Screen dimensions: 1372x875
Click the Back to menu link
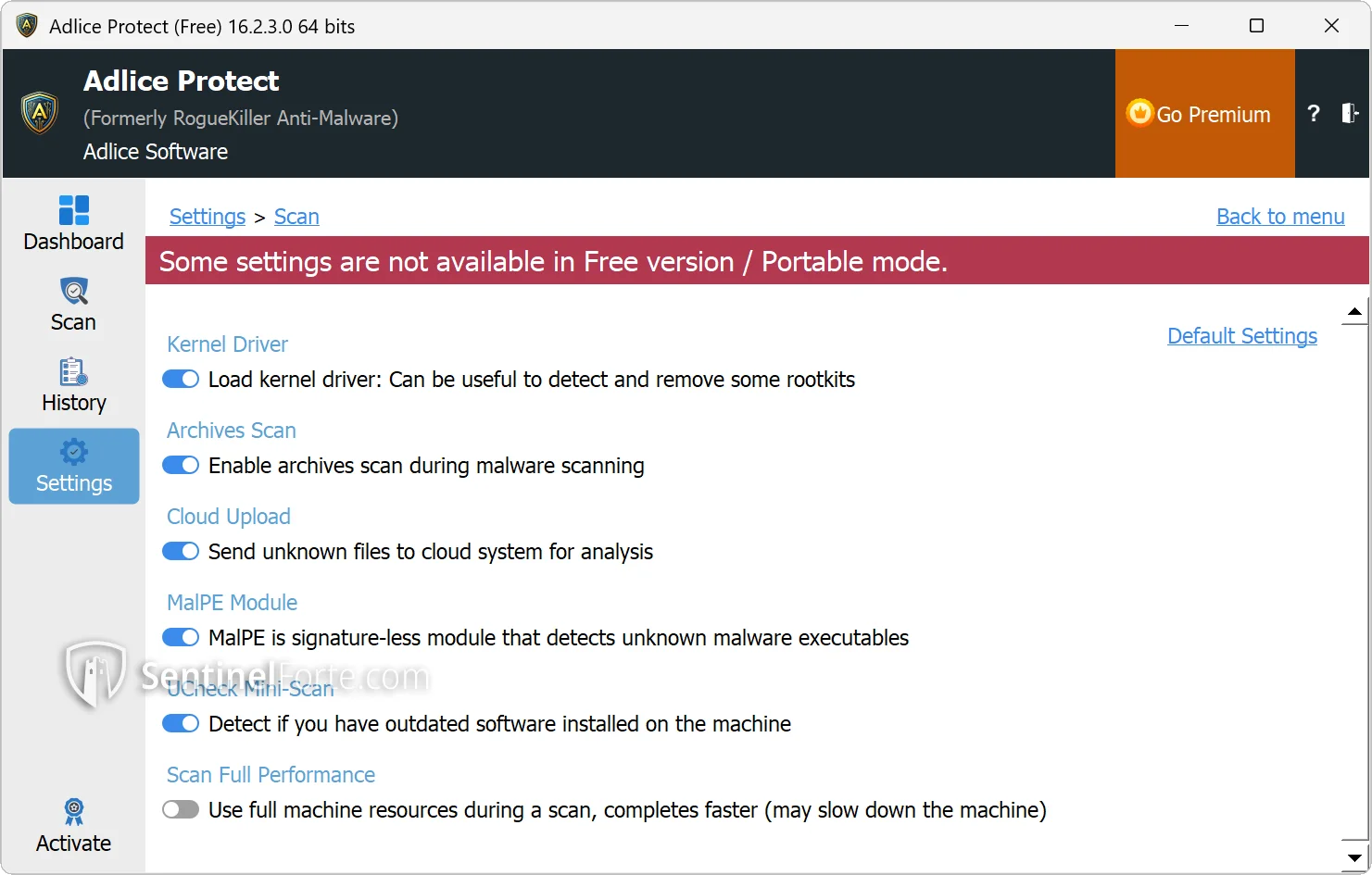tap(1280, 217)
